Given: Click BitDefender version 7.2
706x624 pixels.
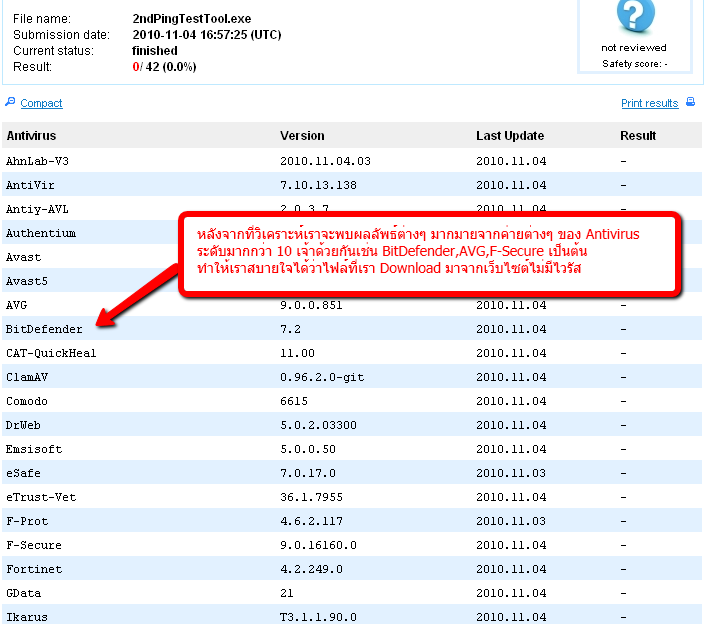Looking at the screenshot, I should (x=290, y=329).
